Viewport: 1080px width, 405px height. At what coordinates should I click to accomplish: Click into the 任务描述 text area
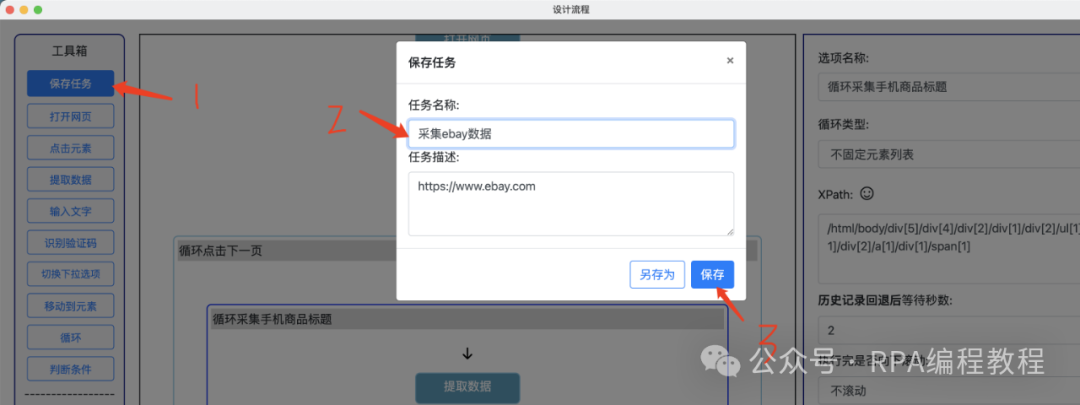pyautogui.click(x=571, y=204)
